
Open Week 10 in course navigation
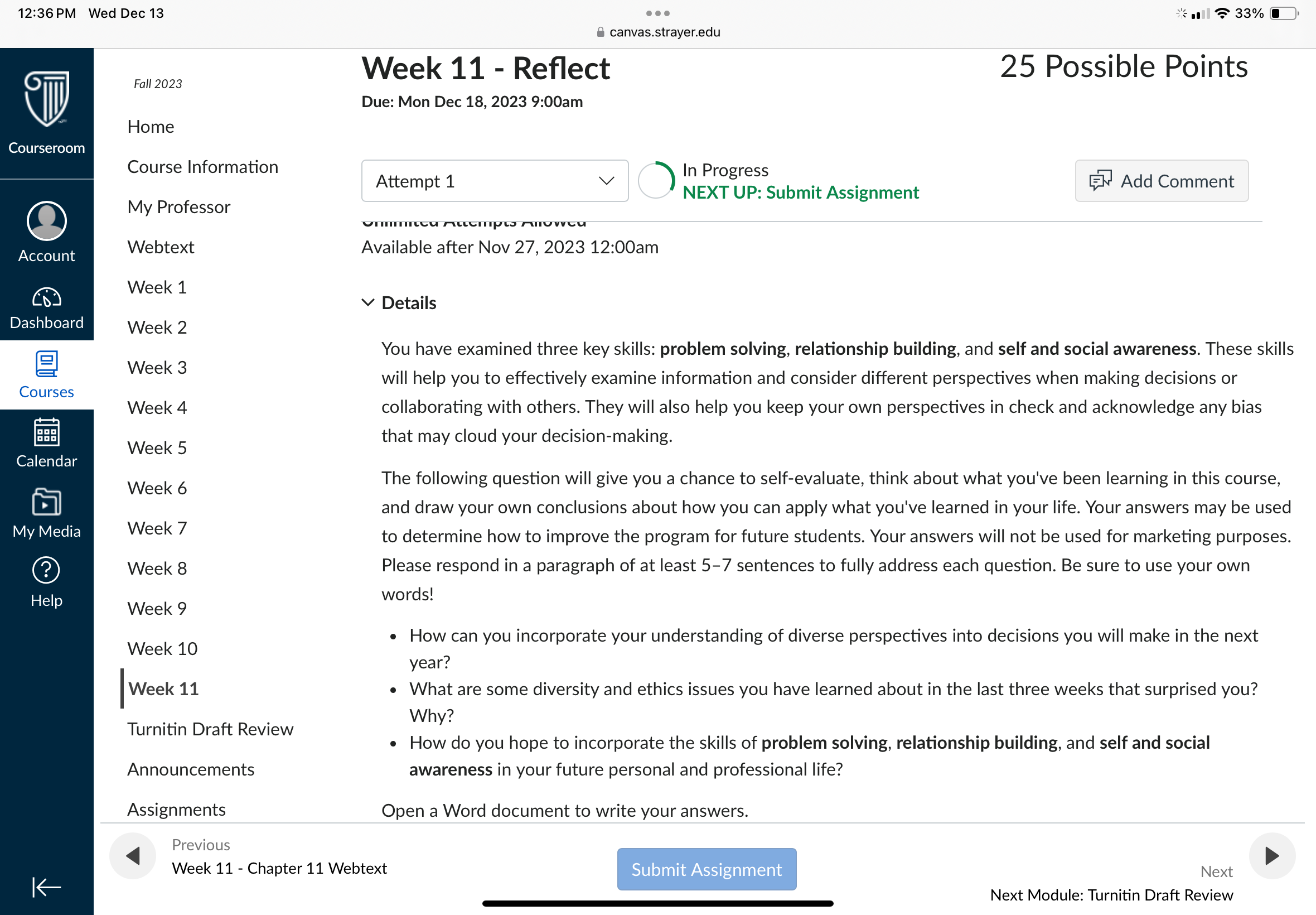coord(163,648)
